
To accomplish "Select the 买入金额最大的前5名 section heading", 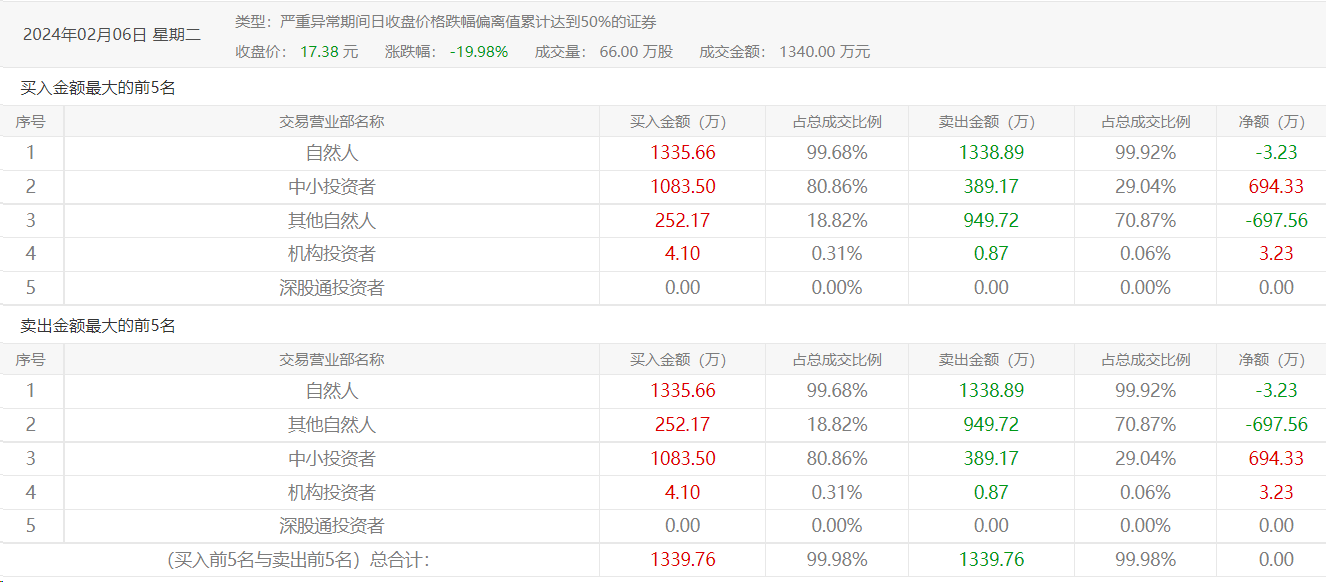I will (98, 88).
